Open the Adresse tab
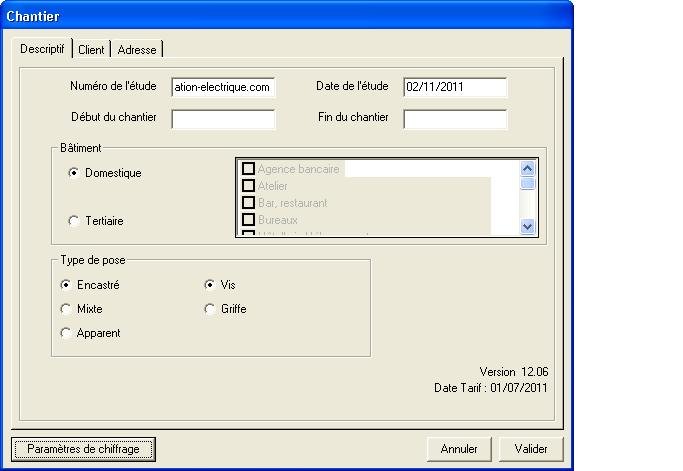The height and width of the screenshot is (471, 683). (137, 50)
